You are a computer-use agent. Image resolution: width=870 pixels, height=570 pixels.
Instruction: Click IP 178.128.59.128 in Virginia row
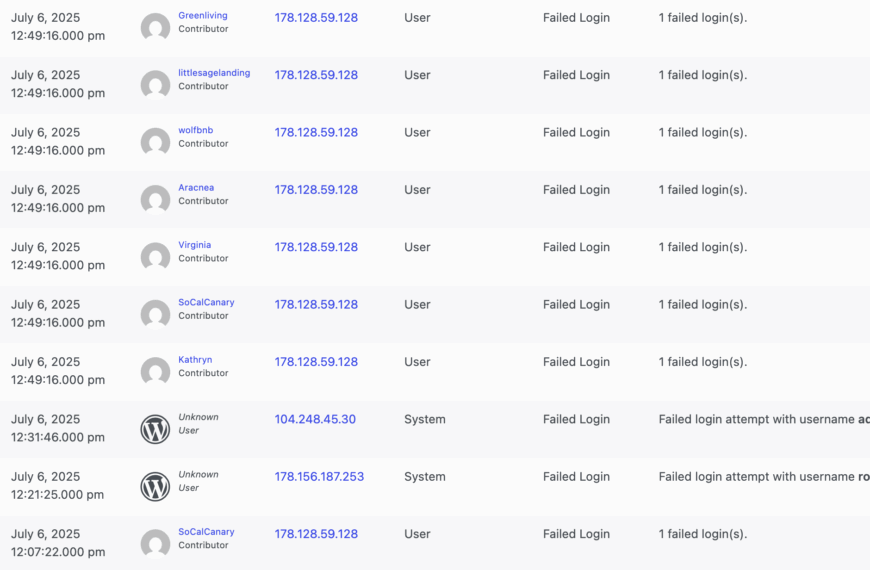[x=316, y=247]
